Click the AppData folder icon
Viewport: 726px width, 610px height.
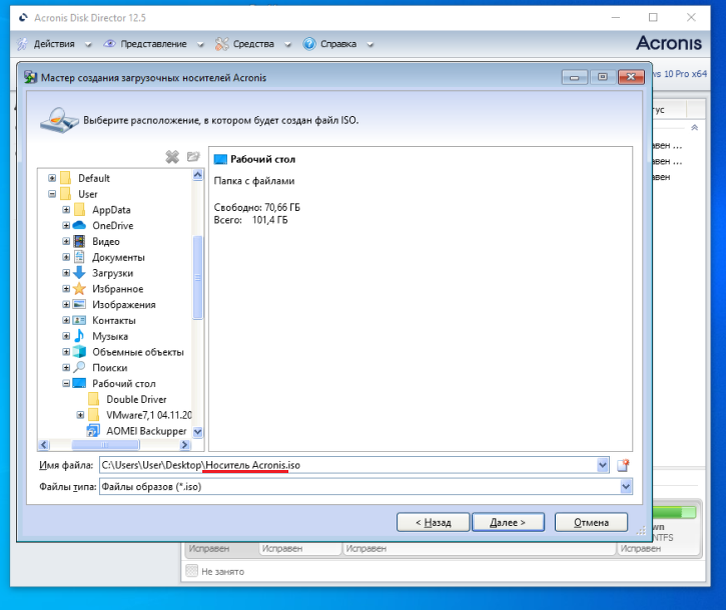(80, 210)
